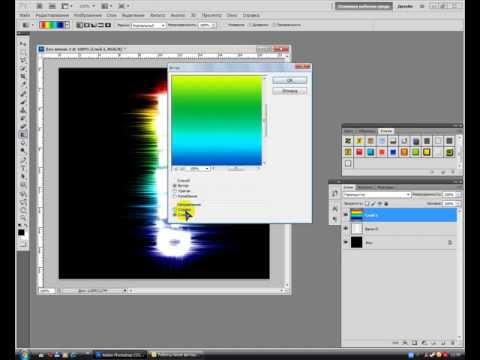Image resolution: width=480 pixels, height=360 pixels.
Task: Click the document zoom percentage field
Action: pyautogui.click(x=46, y=291)
